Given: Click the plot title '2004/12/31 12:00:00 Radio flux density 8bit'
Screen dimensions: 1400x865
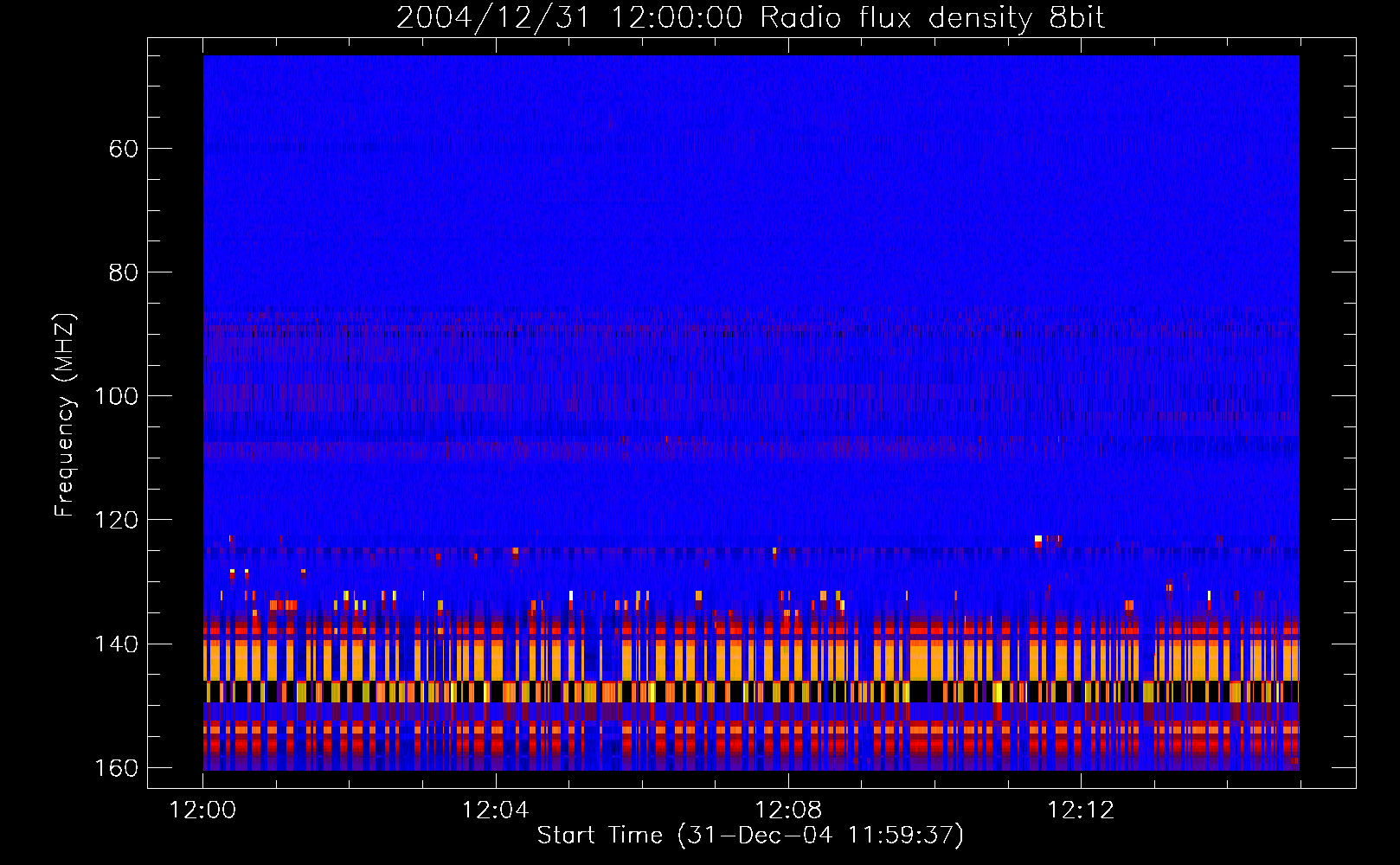Looking at the screenshot, I should coord(750,18).
